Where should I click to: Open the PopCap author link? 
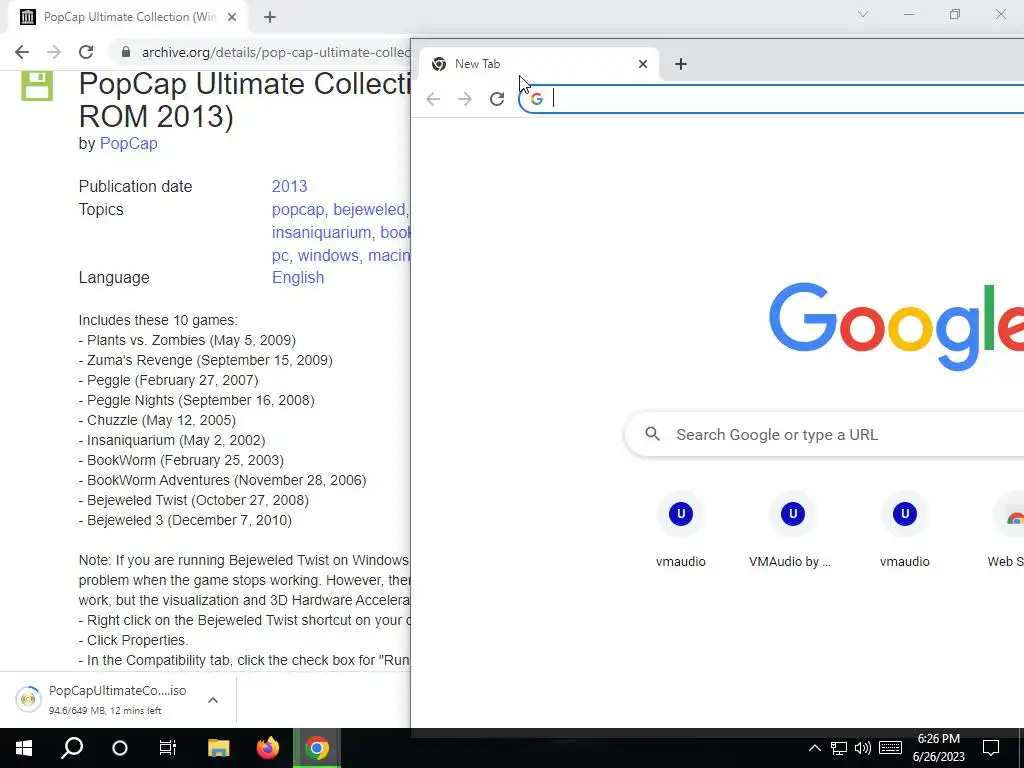[129, 144]
